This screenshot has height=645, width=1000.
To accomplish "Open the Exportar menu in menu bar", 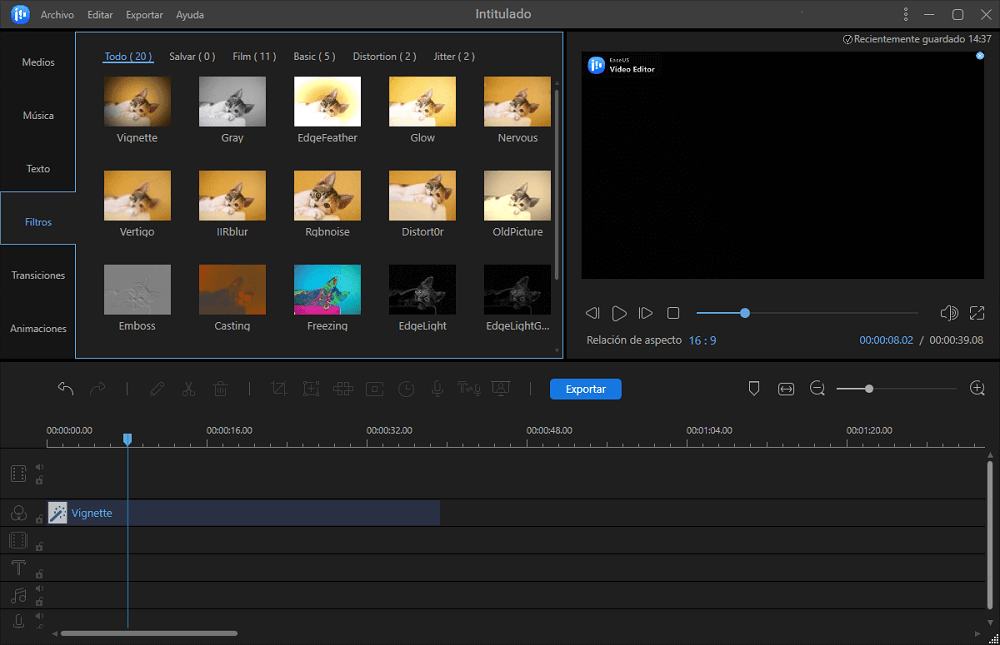I will pyautogui.click(x=144, y=14).
